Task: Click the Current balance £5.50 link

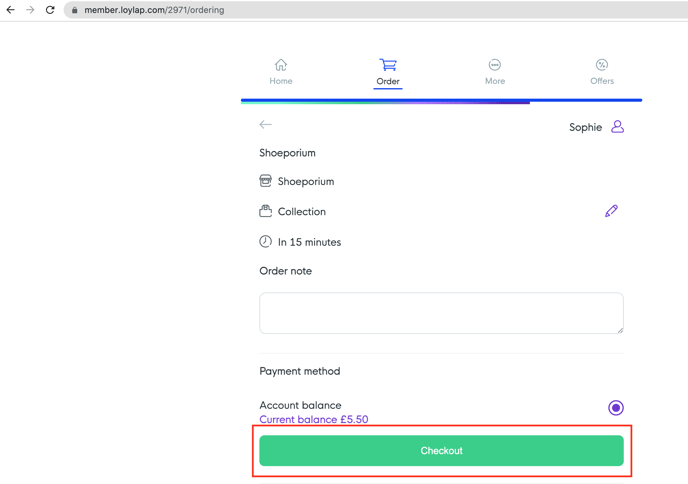Action: [x=314, y=420]
